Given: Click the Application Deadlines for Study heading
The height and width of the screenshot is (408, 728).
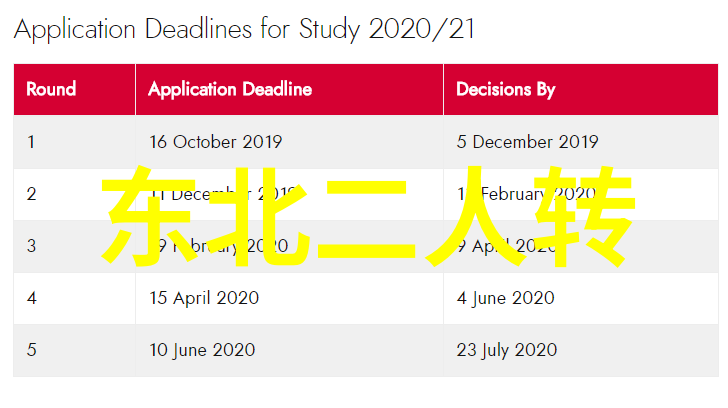Looking at the screenshot, I should coord(244,29).
